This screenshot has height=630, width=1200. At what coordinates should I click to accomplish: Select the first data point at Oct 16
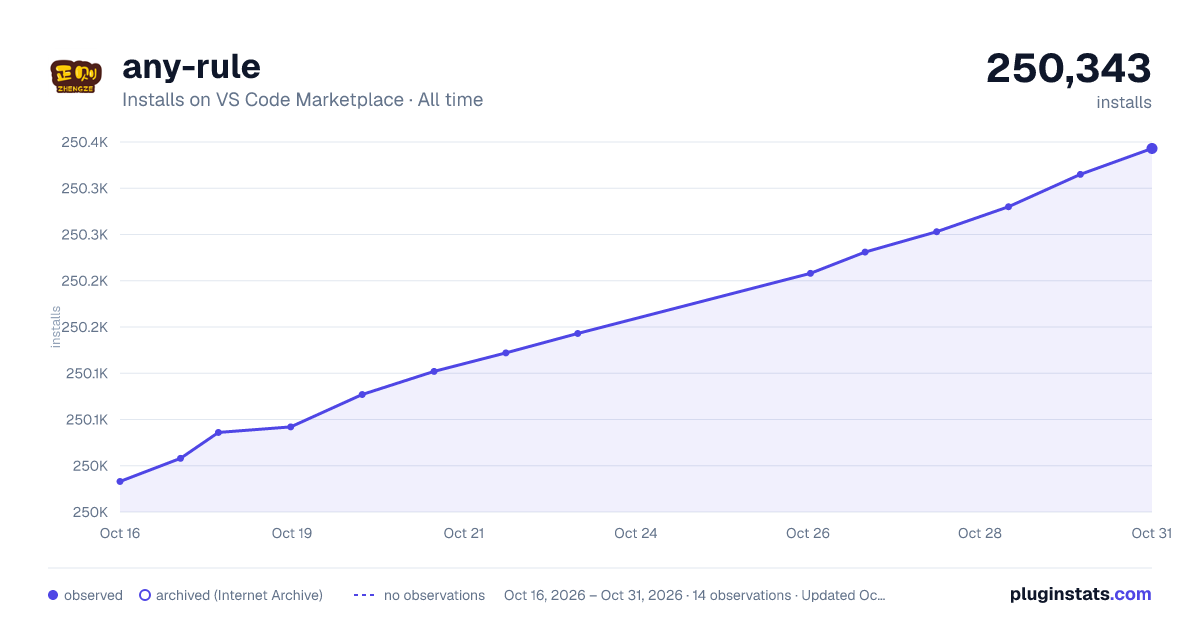click(x=120, y=481)
